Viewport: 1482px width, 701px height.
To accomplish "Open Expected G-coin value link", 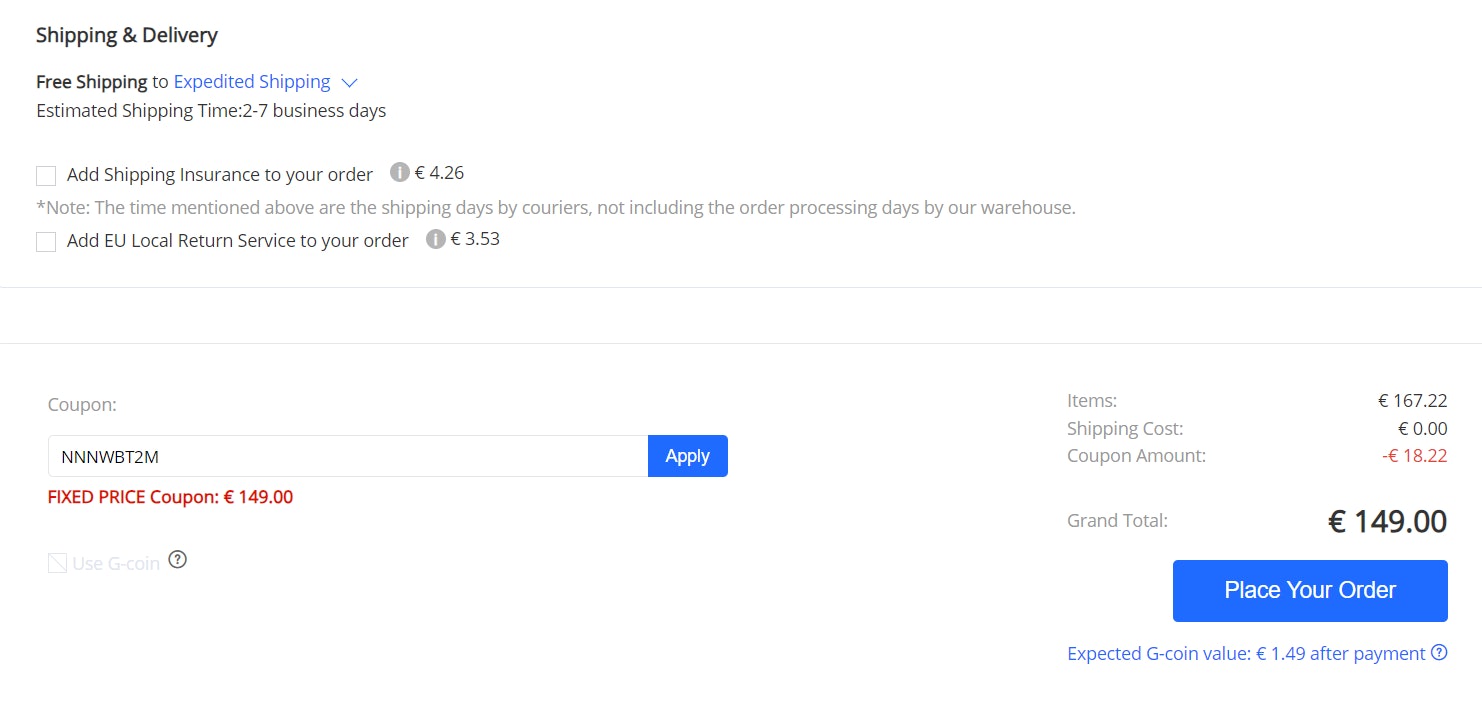I will pos(1246,654).
